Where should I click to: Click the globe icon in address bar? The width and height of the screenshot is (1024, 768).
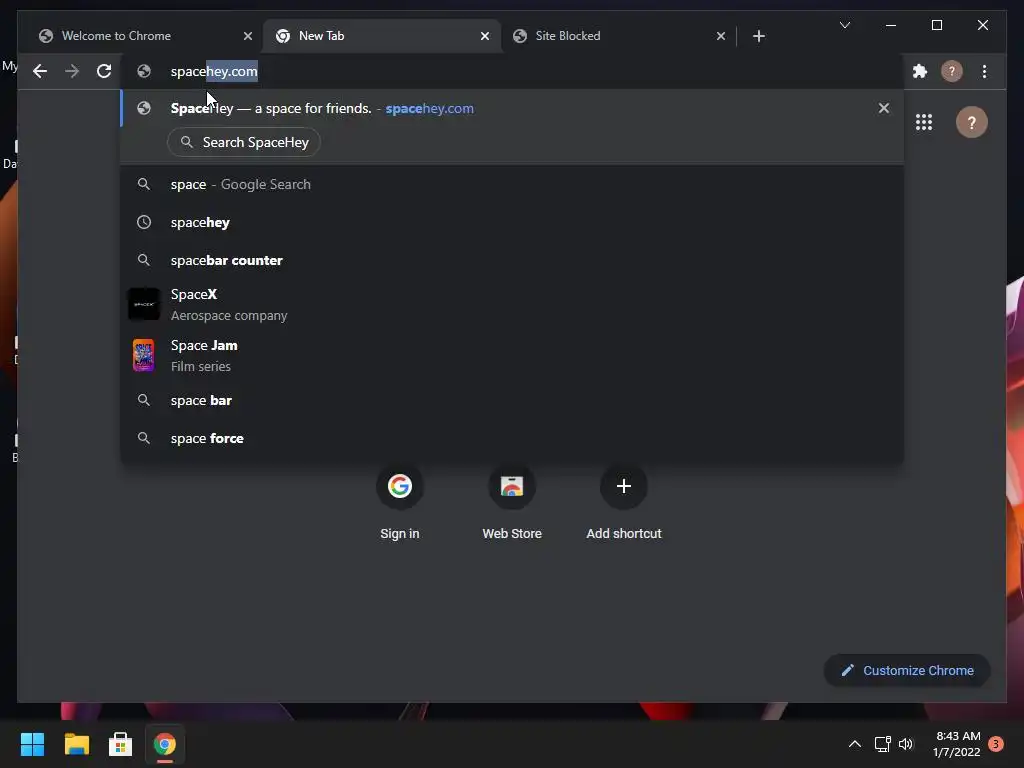click(x=144, y=71)
